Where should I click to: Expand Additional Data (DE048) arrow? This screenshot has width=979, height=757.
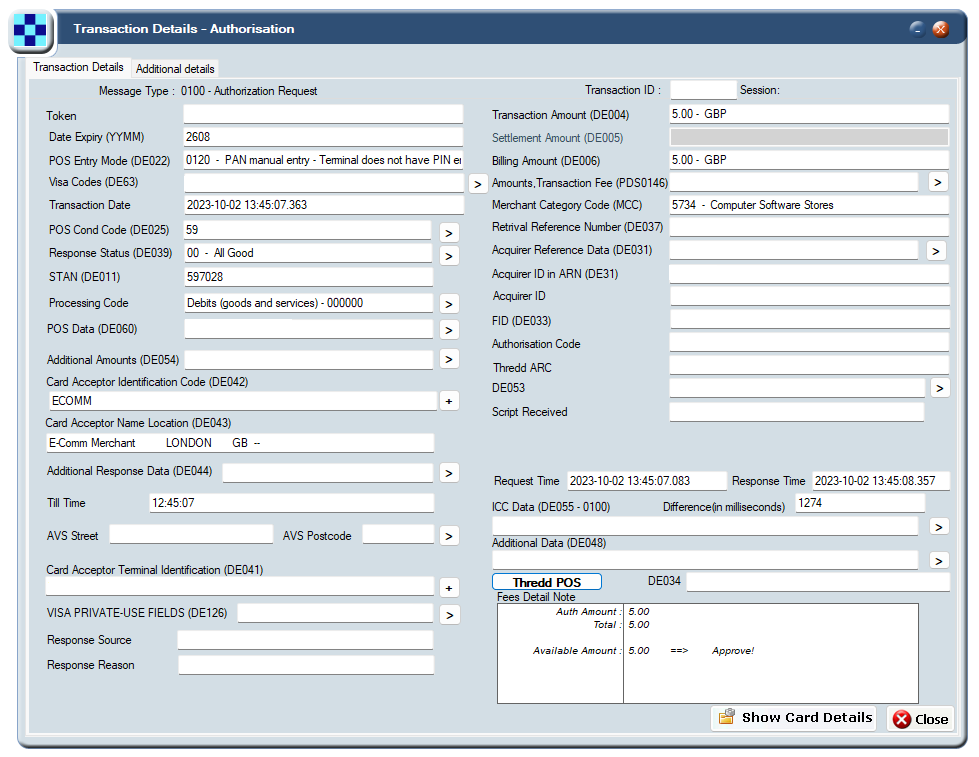point(938,560)
